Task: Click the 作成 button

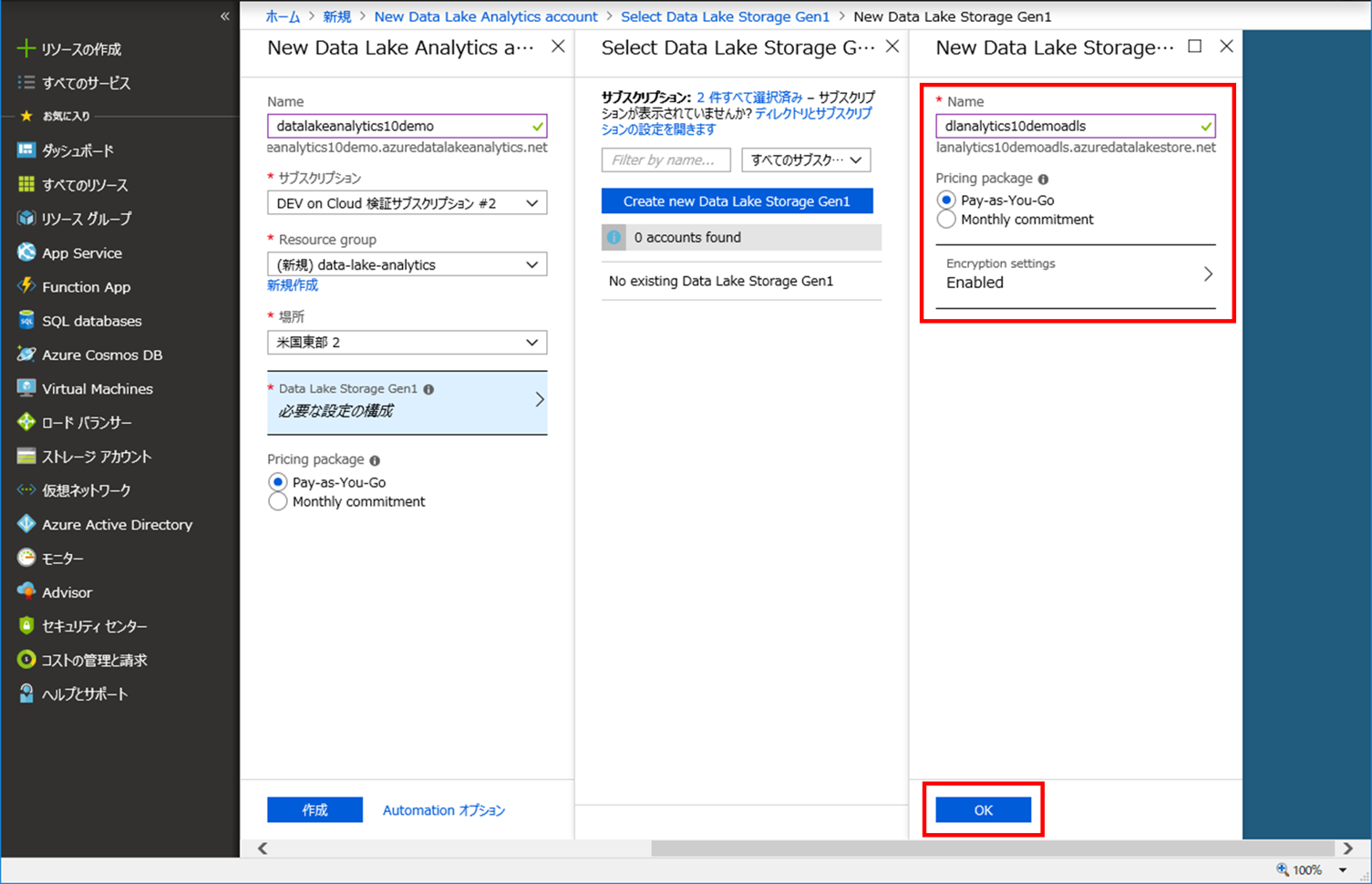Action: pyautogui.click(x=315, y=809)
